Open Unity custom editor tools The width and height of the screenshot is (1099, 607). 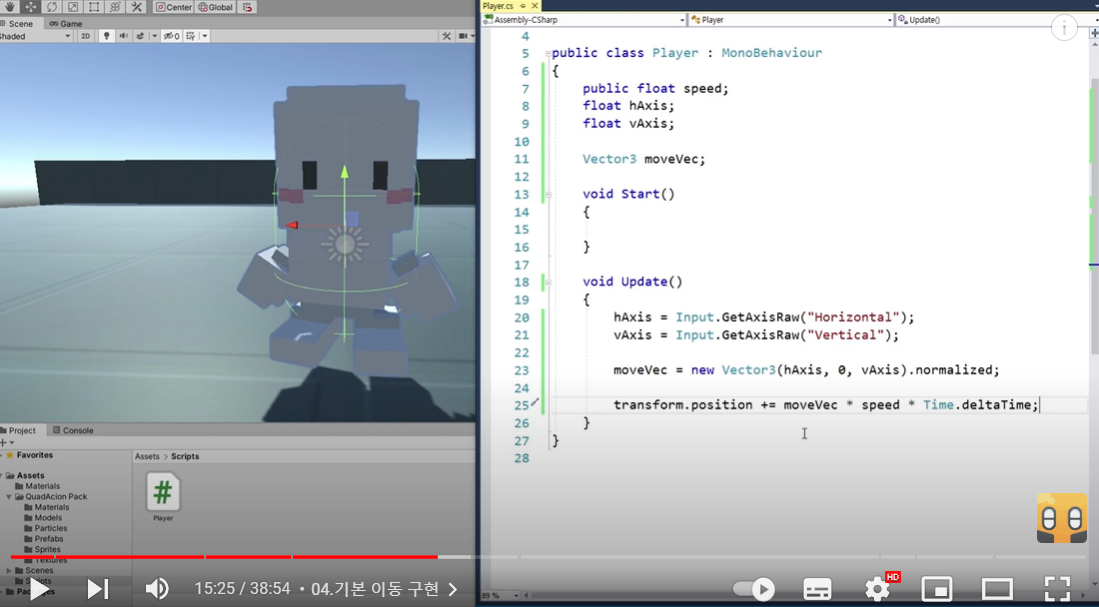pyautogui.click(x=136, y=7)
